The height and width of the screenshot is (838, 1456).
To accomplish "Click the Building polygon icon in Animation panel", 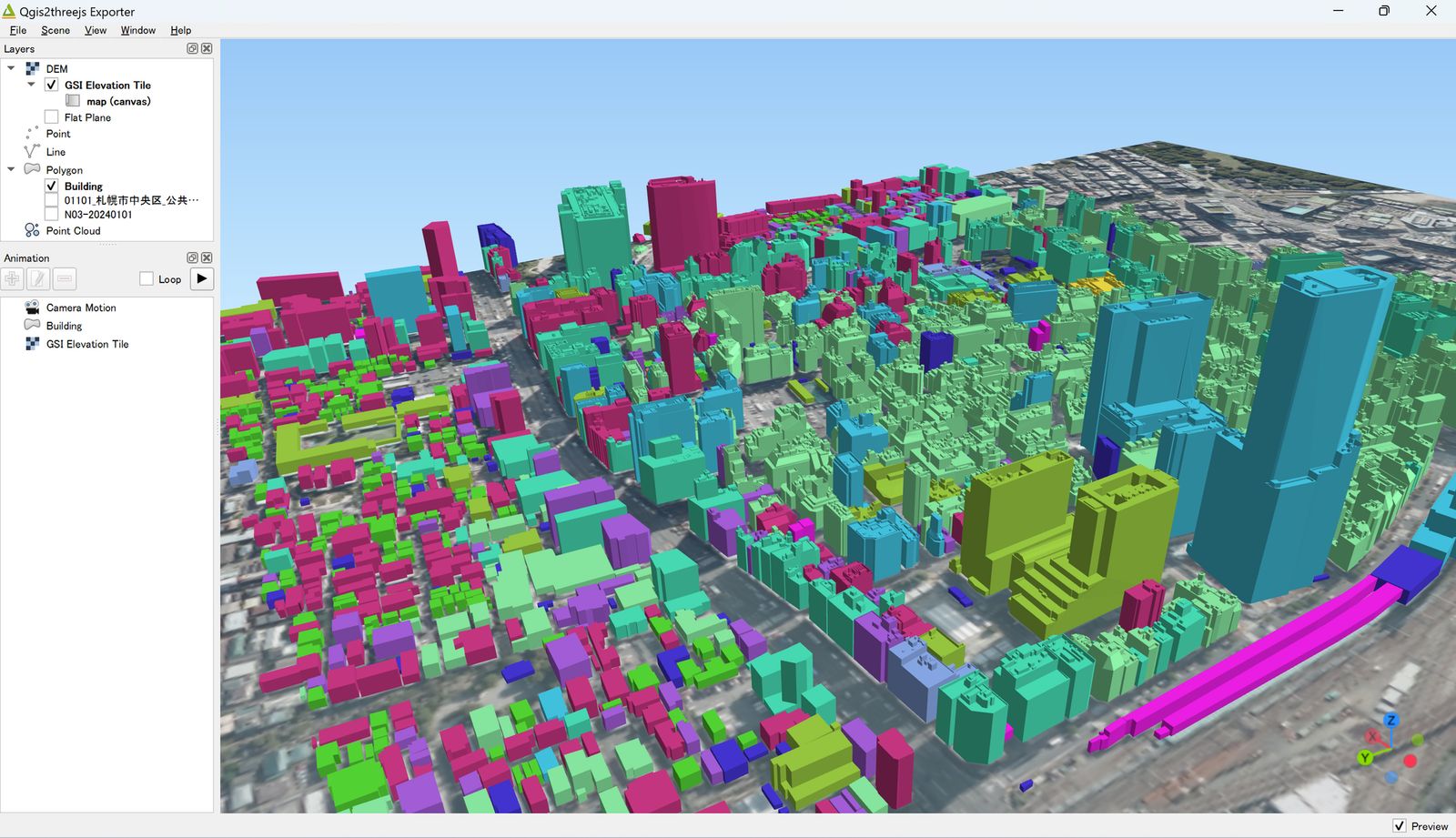I will coord(33,326).
